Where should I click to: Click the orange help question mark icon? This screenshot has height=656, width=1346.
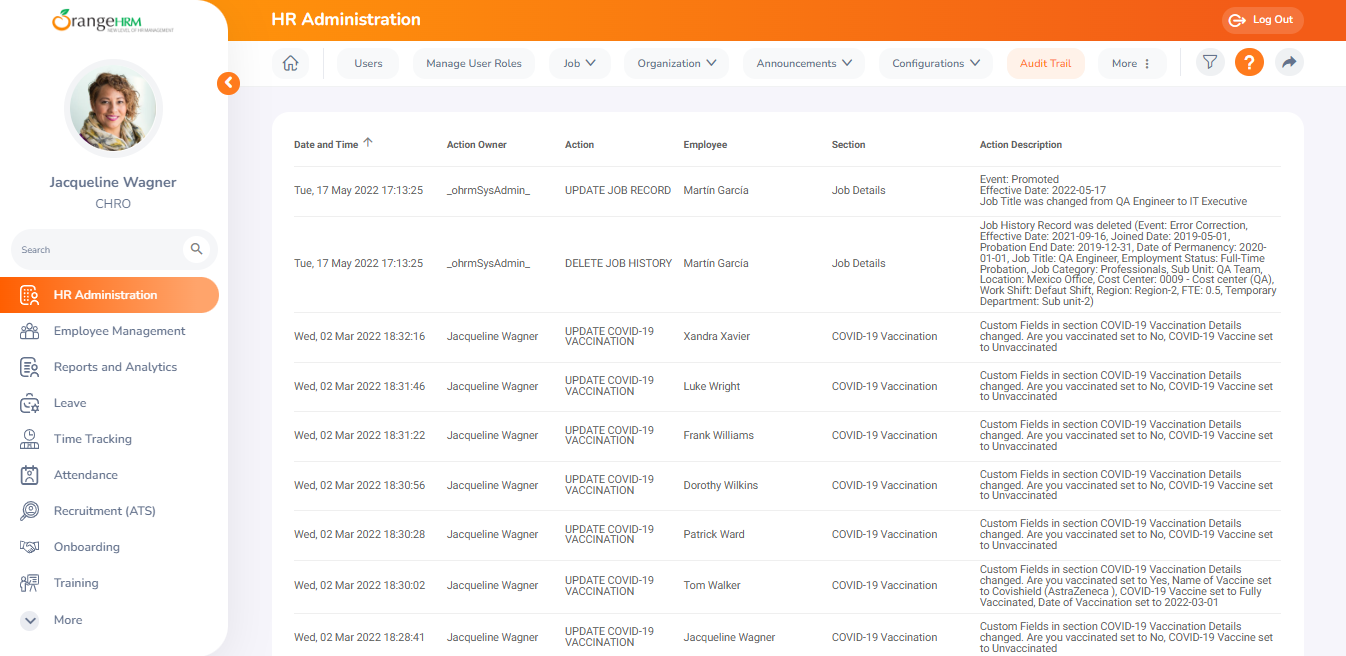pos(1249,63)
